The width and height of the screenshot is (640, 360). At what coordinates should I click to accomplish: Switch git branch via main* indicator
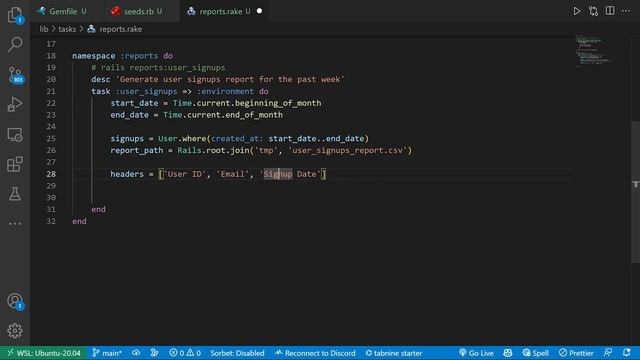click(x=107, y=353)
